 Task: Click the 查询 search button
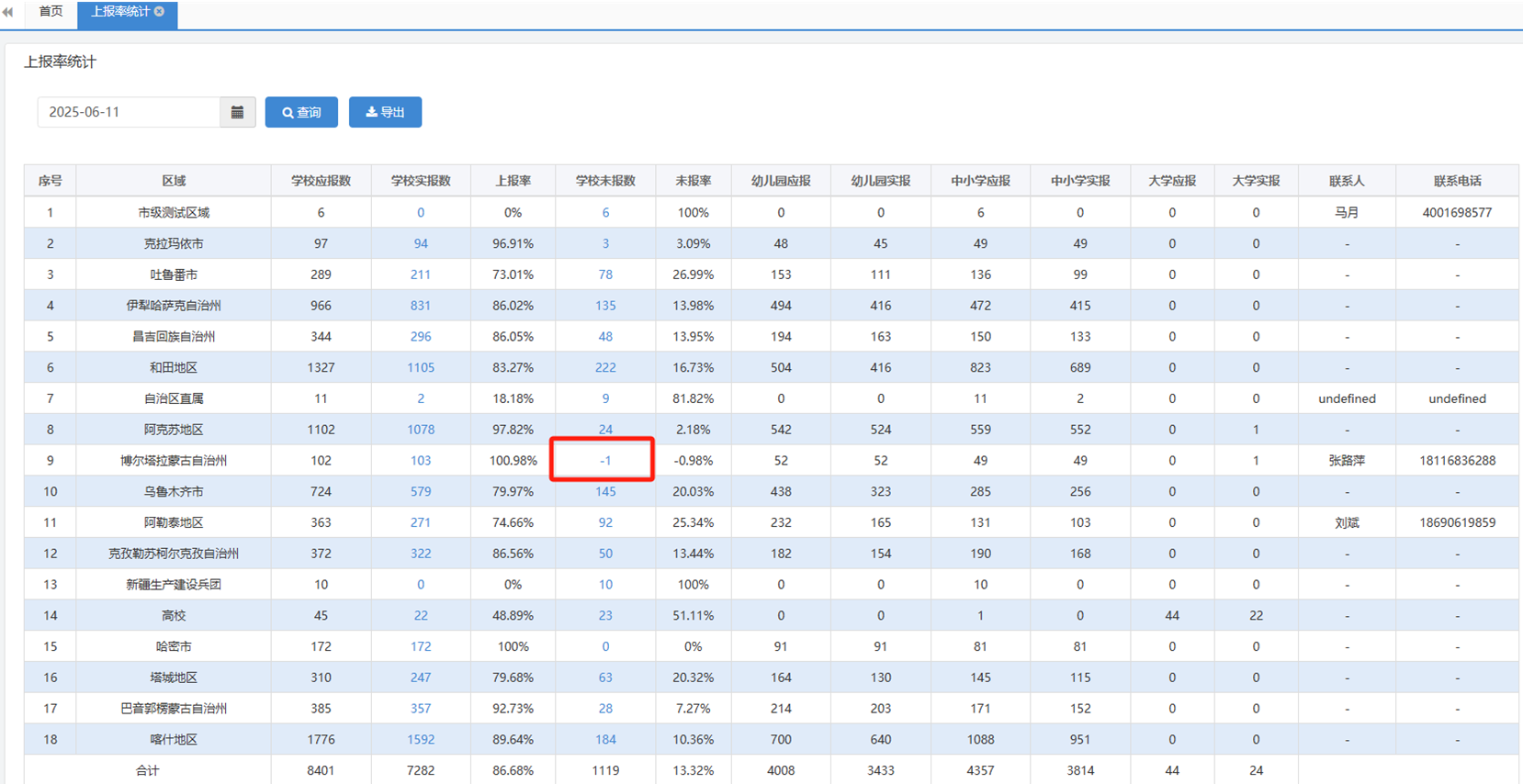(301, 112)
